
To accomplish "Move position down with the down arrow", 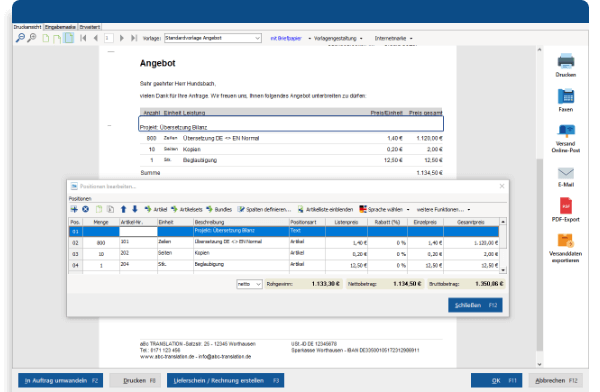I will pyautogui.click(x=135, y=209).
